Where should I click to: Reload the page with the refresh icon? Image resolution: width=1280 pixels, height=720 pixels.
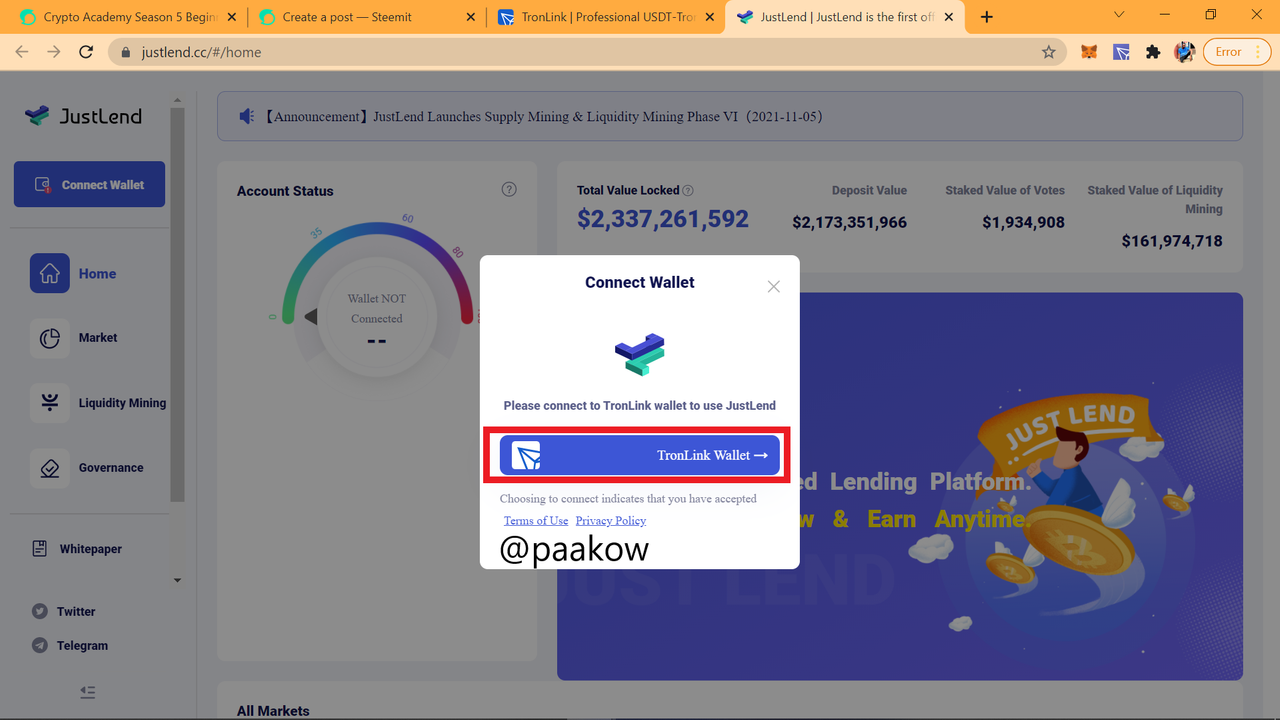[x=86, y=52]
